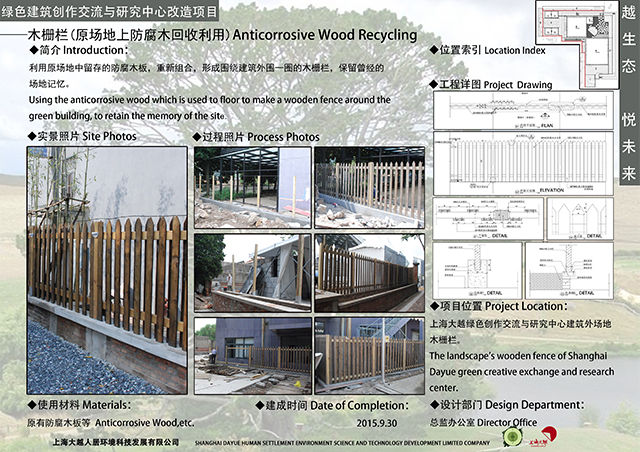Open process photo with purple building and worker
640x452 pixels.
253,356
